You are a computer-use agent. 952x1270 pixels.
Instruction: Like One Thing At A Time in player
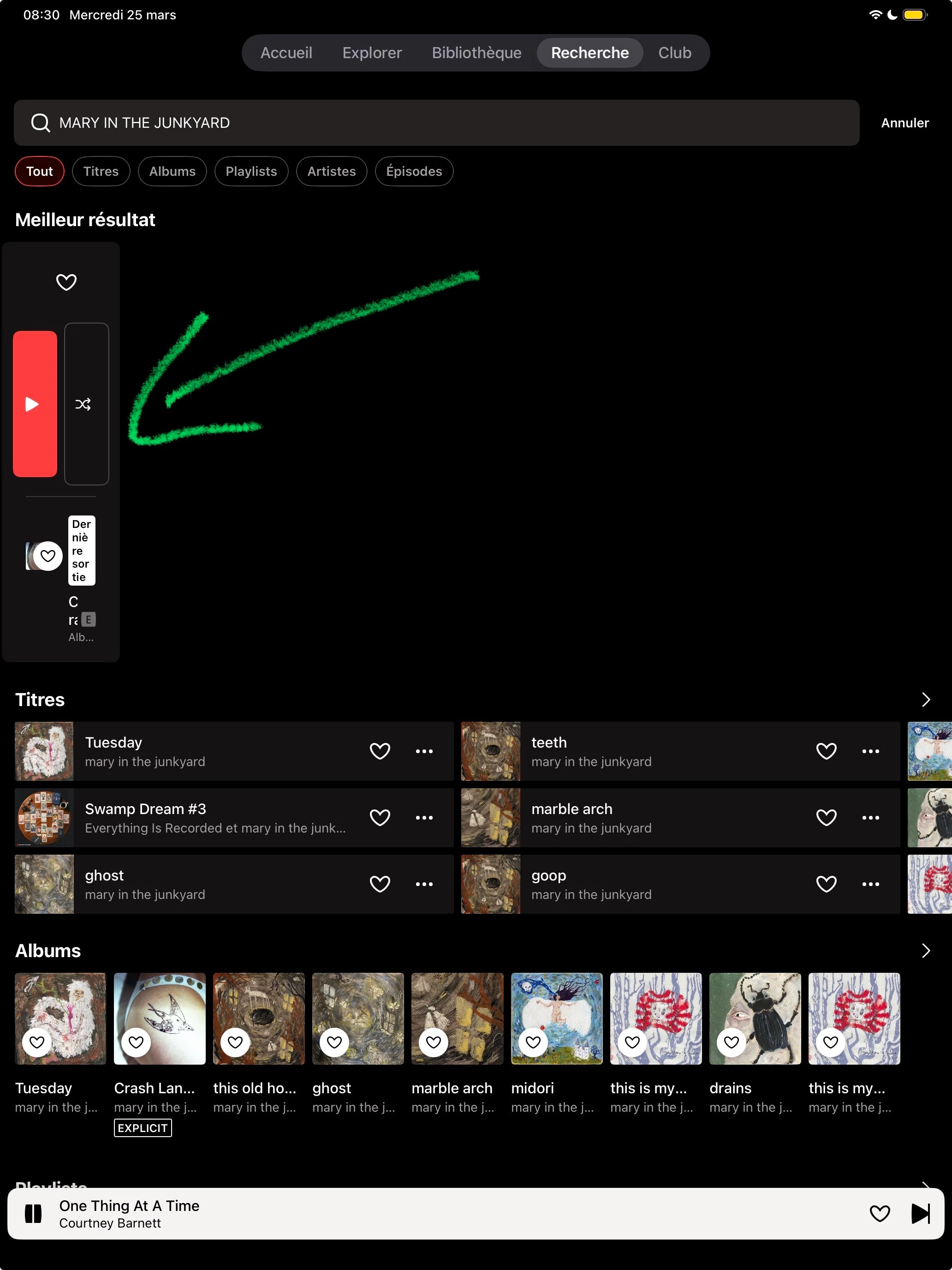click(x=879, y=1213)
